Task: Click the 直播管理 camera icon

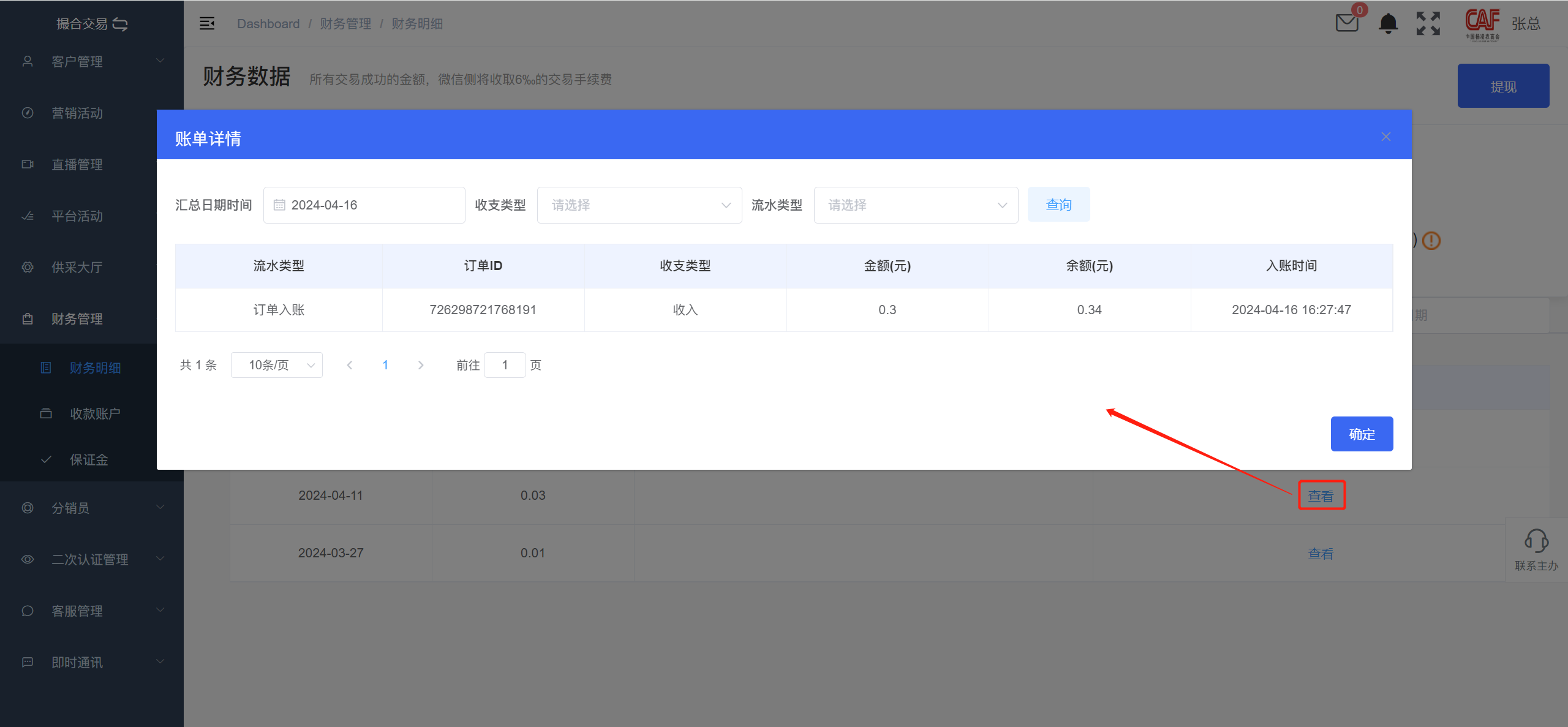Action: click(28, 164)
